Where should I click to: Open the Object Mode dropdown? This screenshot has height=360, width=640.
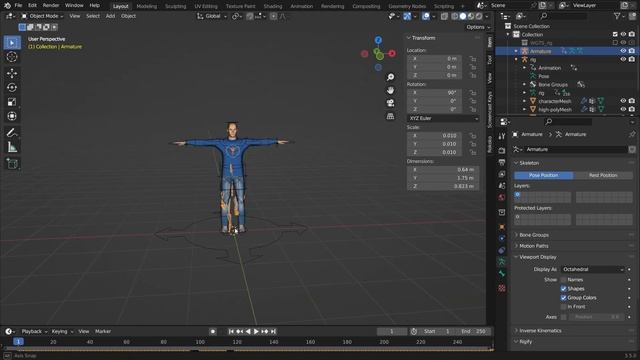(42, 16)
